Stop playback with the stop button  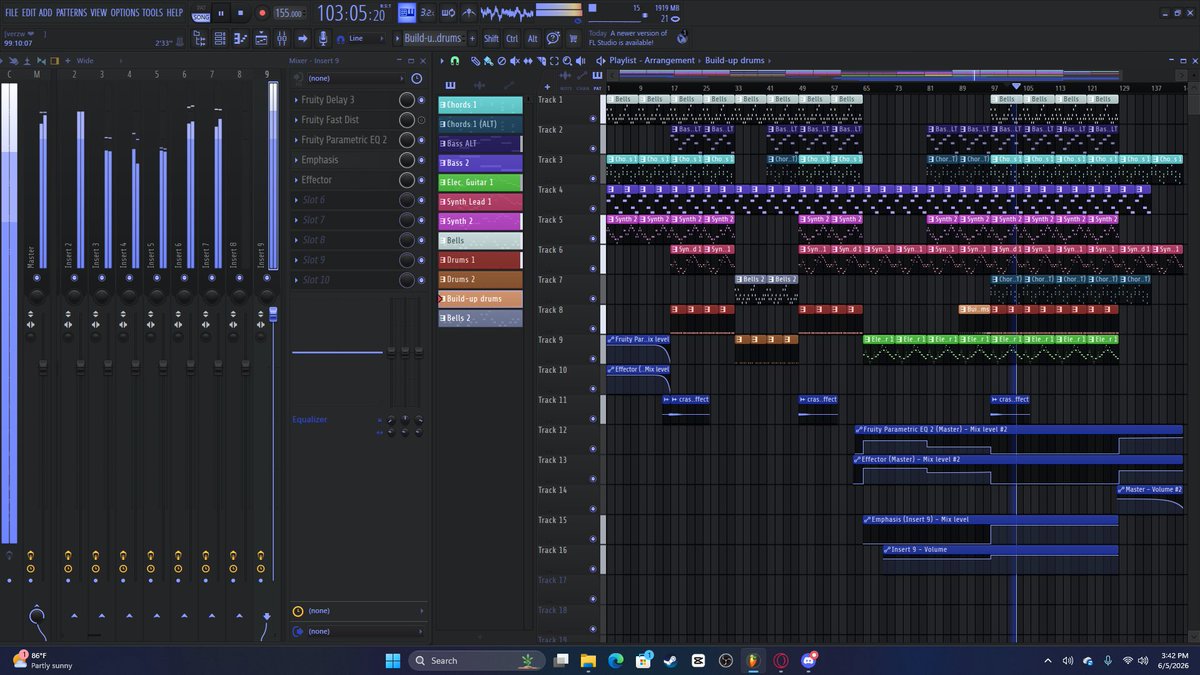[x=241, y=13]
